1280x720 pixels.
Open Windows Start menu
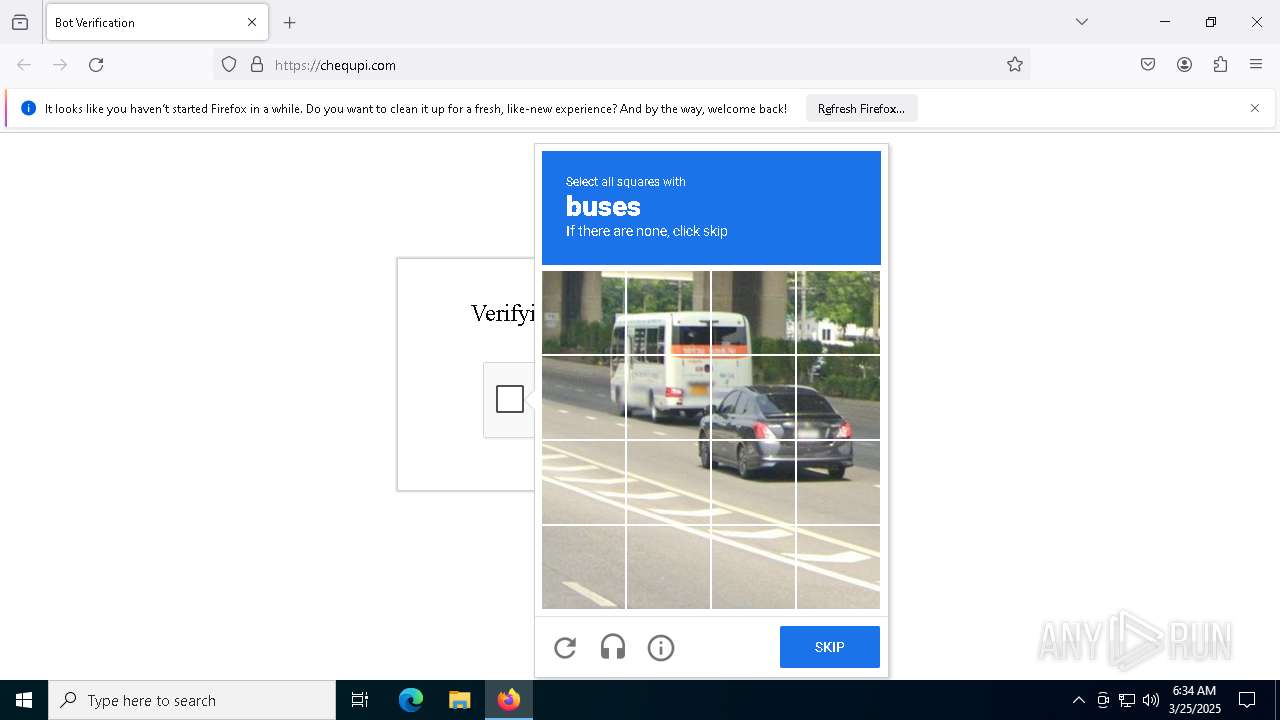coord(24,700)
